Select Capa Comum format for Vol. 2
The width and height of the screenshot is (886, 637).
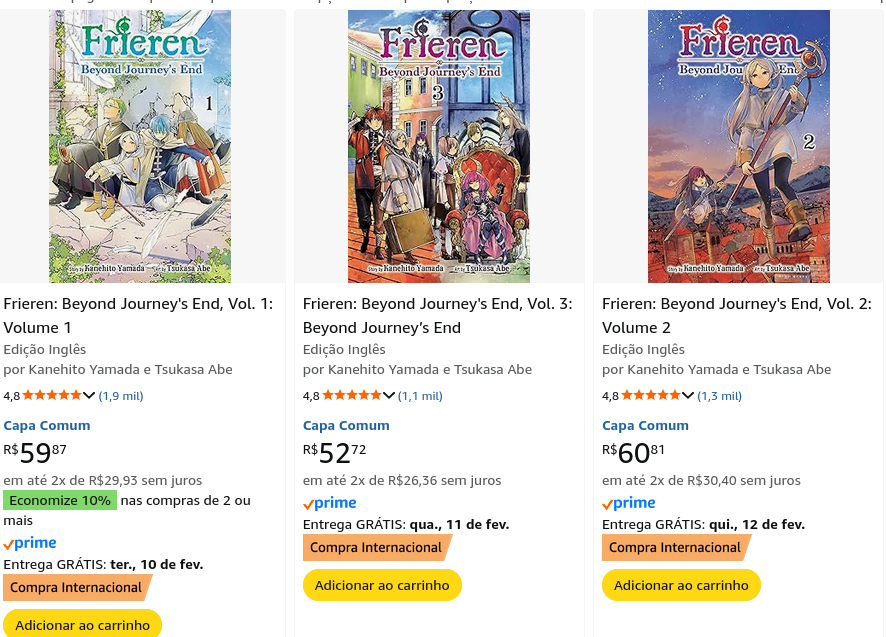tap(645, 425)
